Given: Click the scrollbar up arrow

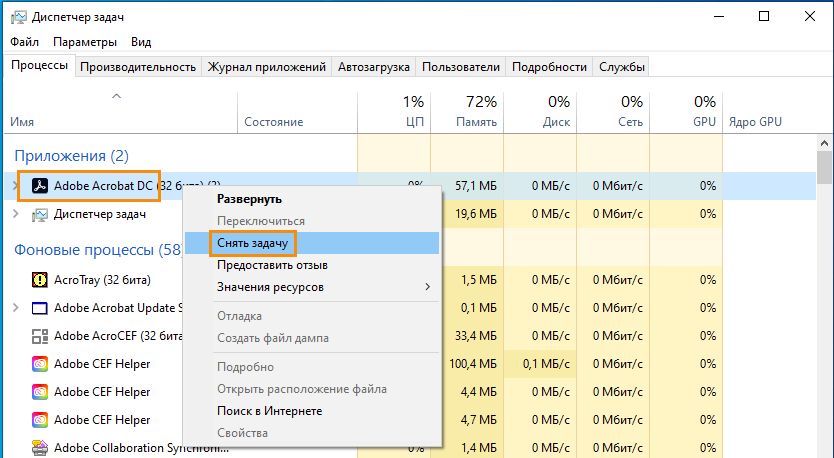Looking at the screenshot, I should [x=824, y=143].
